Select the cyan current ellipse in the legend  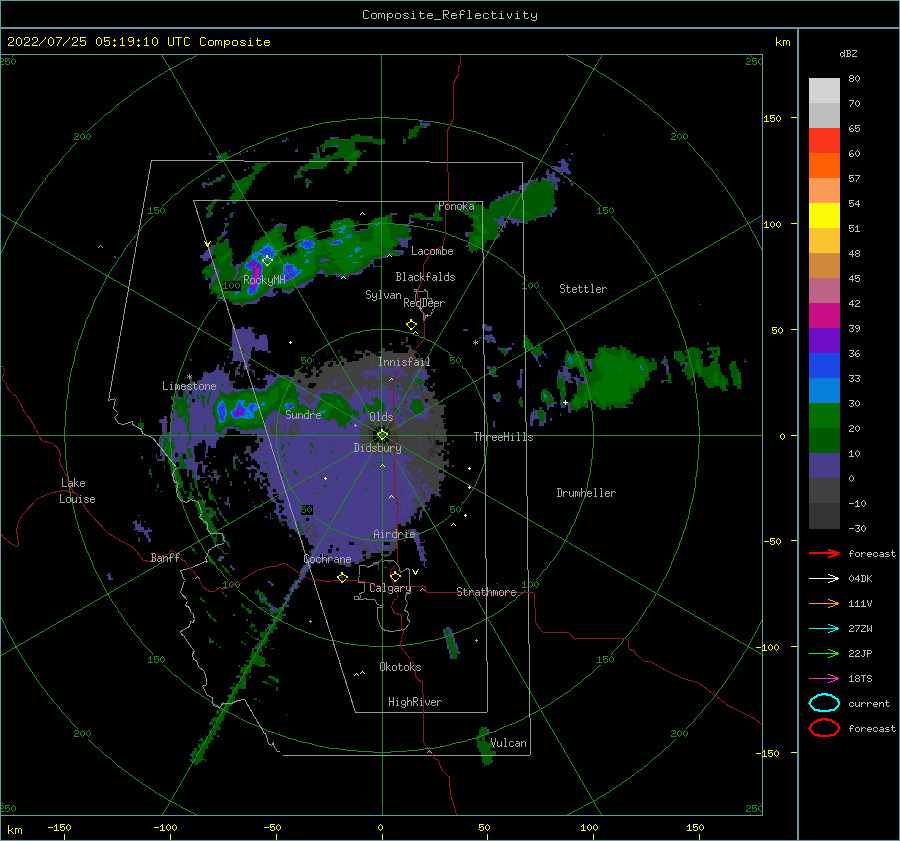(x=824, y=703)
